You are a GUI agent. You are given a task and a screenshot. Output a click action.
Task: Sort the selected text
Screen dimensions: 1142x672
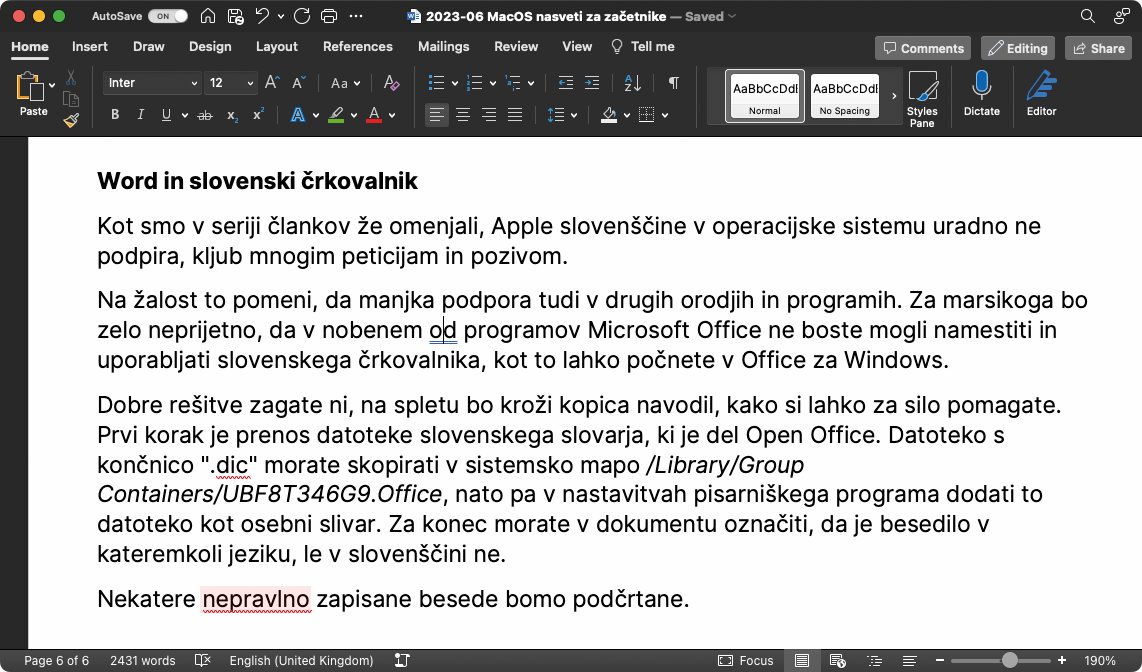point(633,83)
